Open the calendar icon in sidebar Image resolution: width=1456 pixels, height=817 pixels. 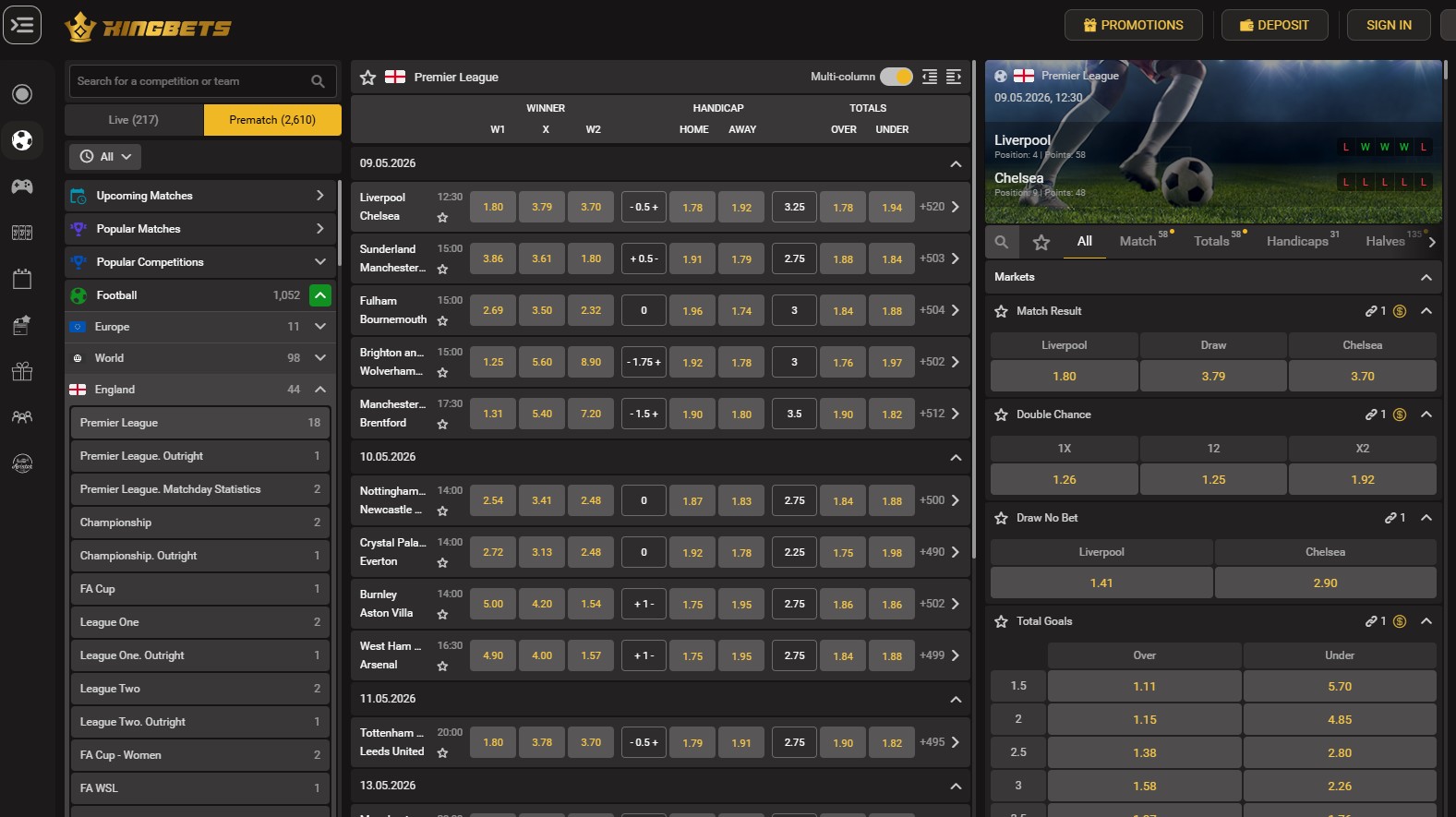pyautogui.click(x=22, y=279)
